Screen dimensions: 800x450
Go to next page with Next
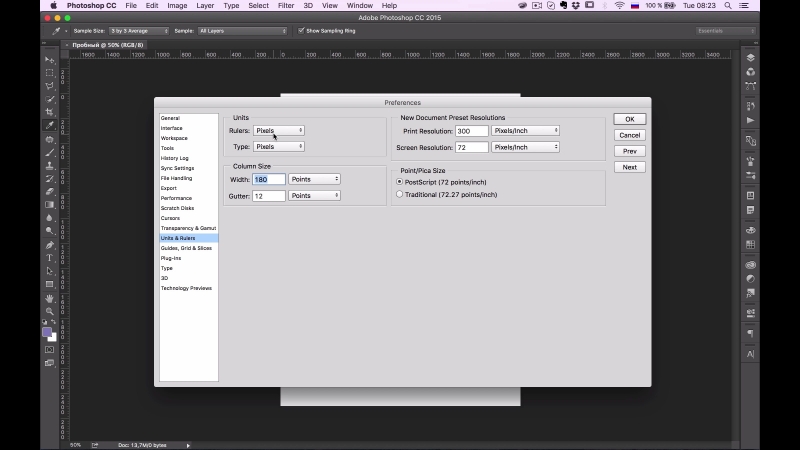[630, 167]
